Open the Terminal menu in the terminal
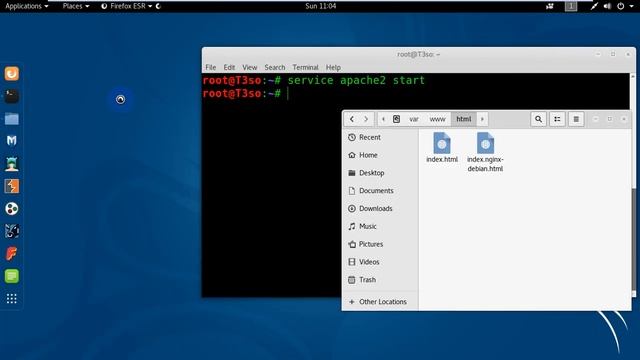 pyautogui.click(x=305, y=67)
